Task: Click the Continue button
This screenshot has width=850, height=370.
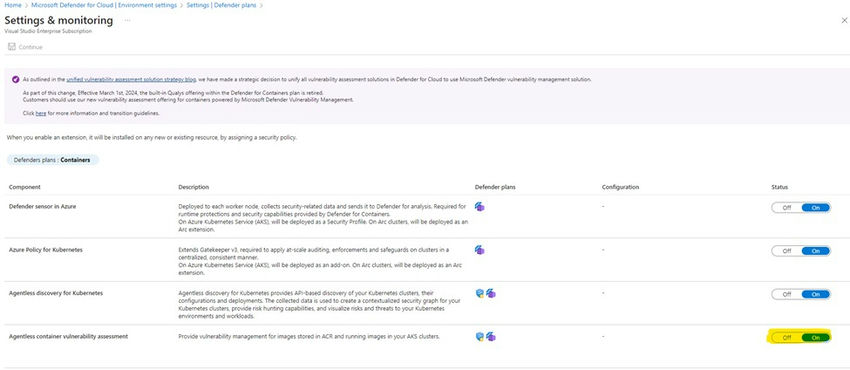Action: click(25, 47)
